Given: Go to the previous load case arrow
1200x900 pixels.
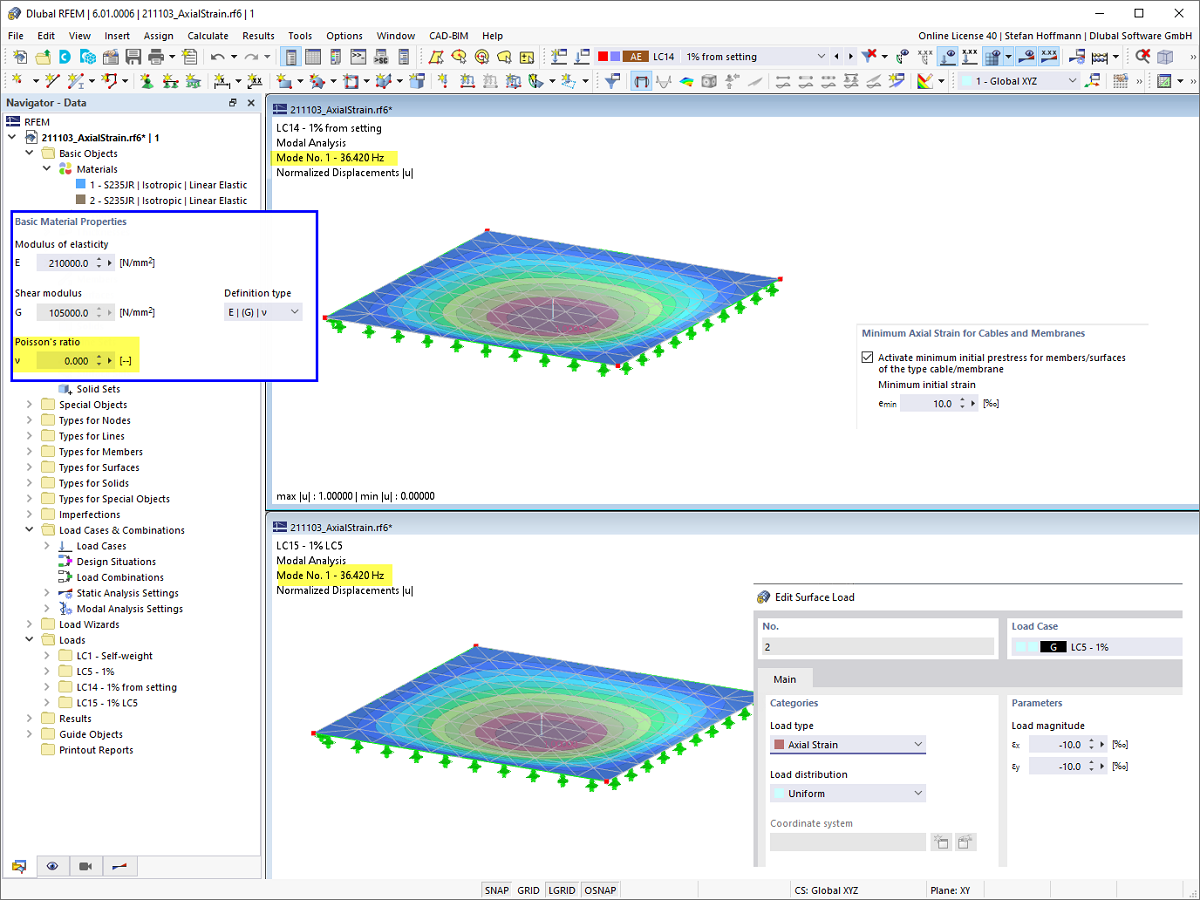Looking at the screenshot, I should (x=837, y=57).
